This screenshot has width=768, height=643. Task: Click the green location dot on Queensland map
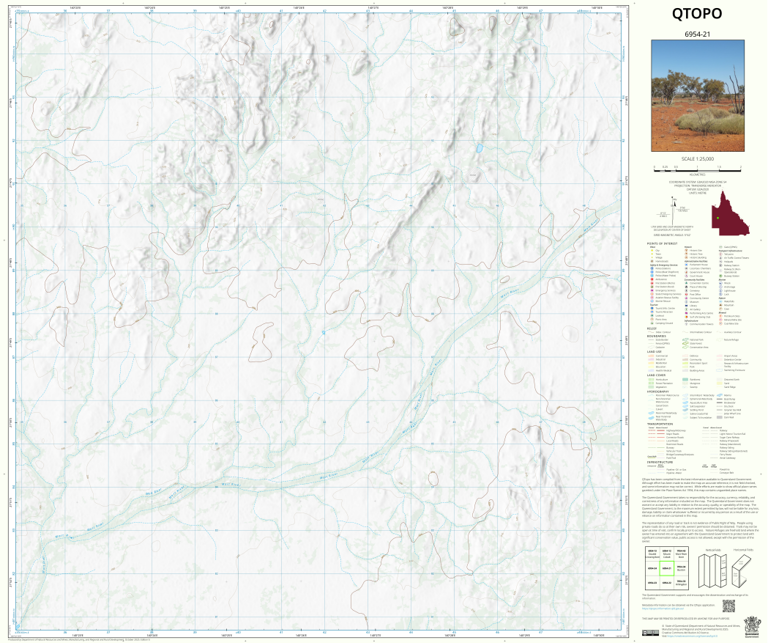pos(718,218)
